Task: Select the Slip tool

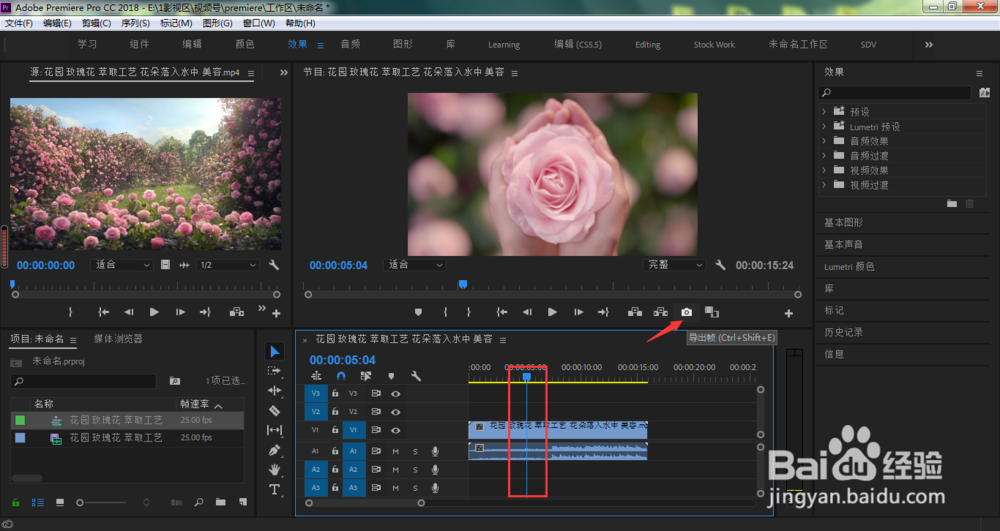Action: [274, 430]
